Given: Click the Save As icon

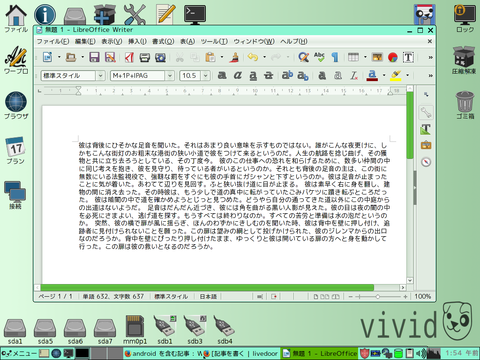Looking at the screenshot, I should click(110, 57).
